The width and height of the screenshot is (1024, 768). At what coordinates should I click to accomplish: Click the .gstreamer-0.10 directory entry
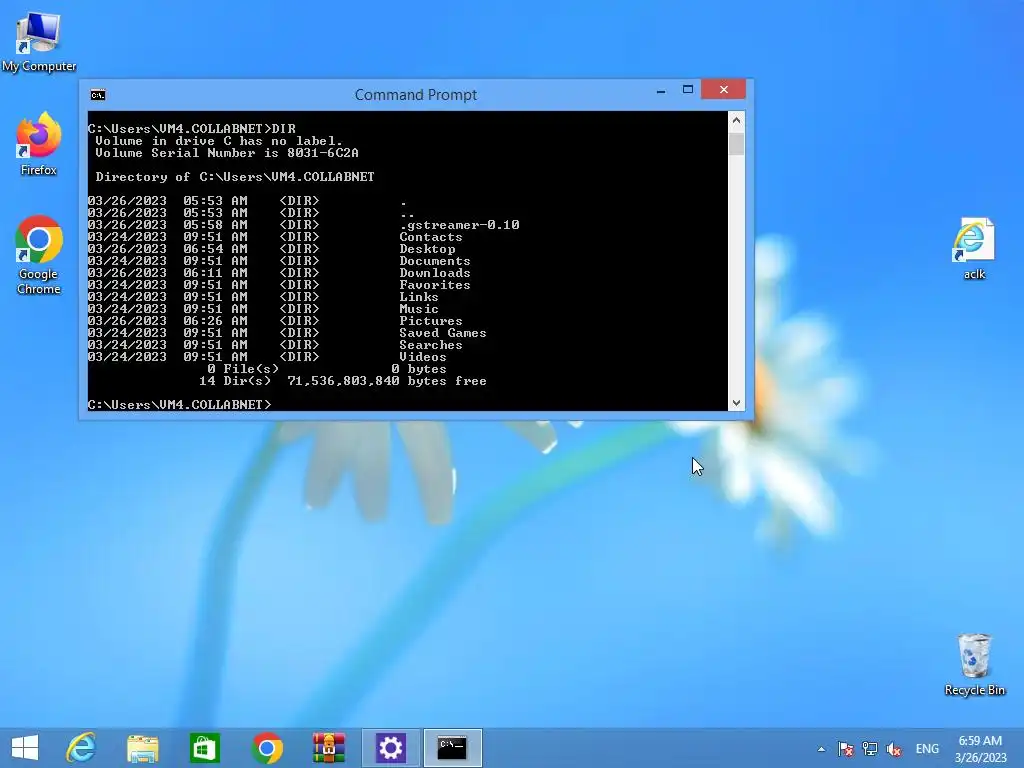(459, 225)
